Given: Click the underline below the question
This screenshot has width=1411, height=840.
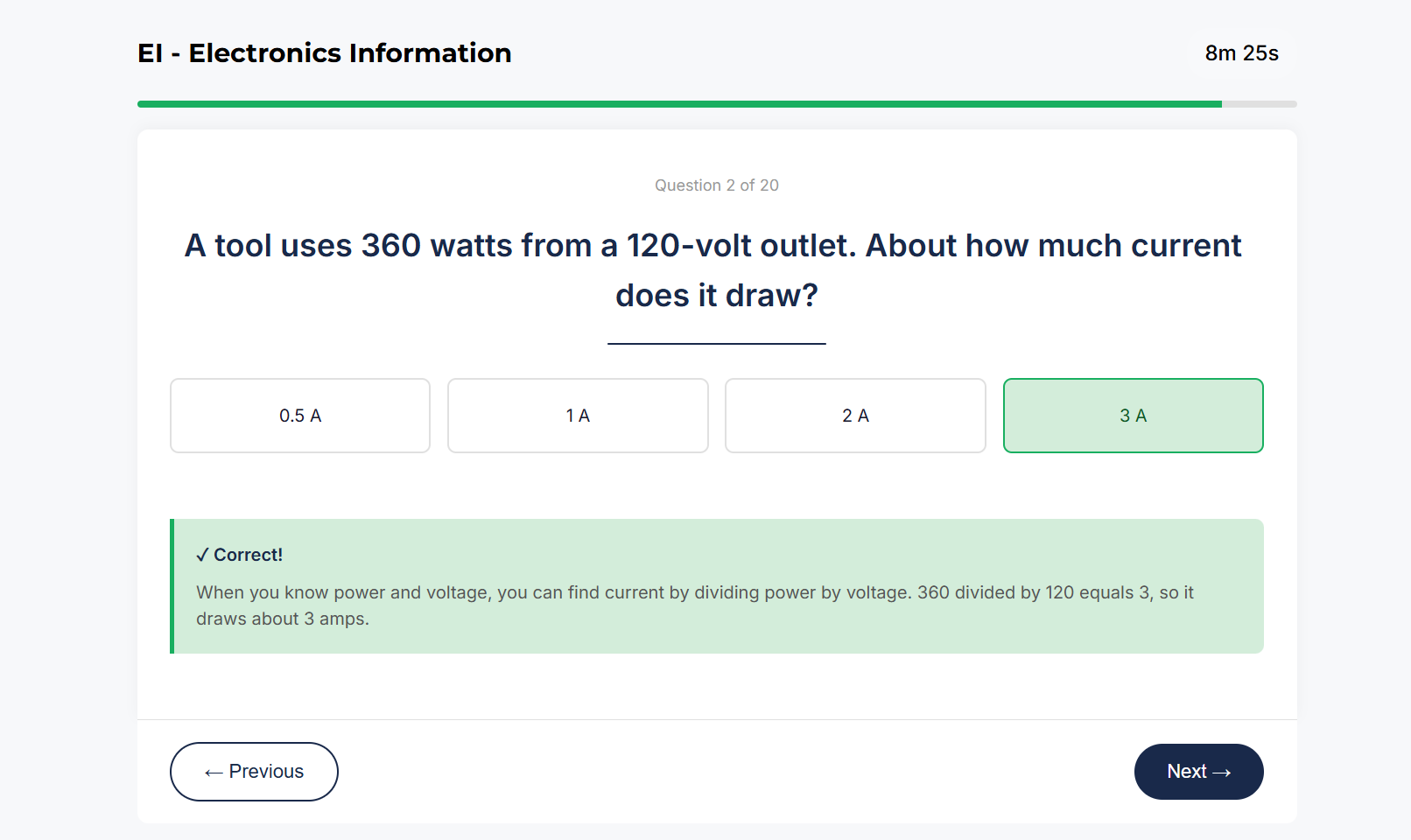Looking at the screenshot, I should [716, 344].
